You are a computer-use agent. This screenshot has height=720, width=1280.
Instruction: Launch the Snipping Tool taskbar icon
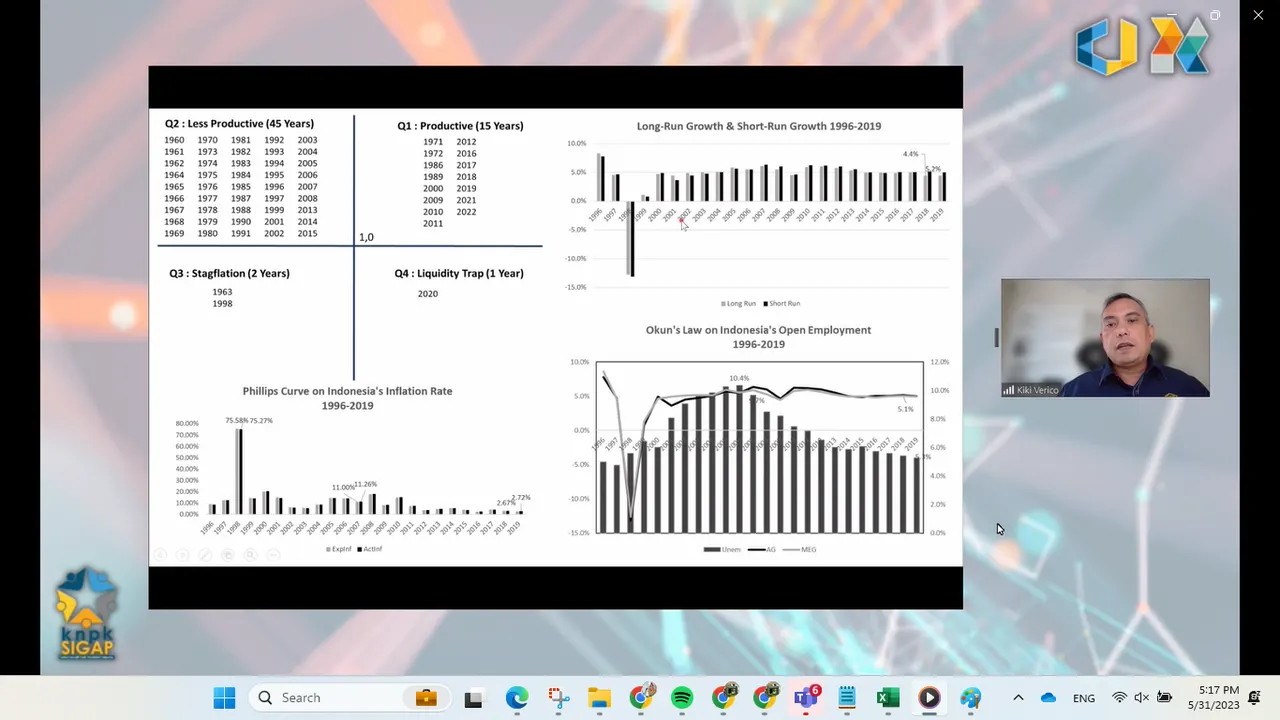point(558,698)
